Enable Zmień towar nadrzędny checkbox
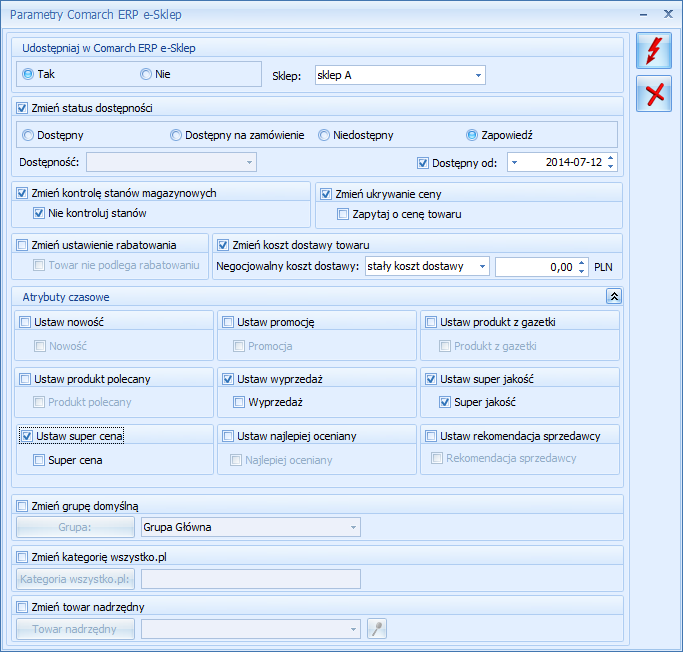 (22, 607)
